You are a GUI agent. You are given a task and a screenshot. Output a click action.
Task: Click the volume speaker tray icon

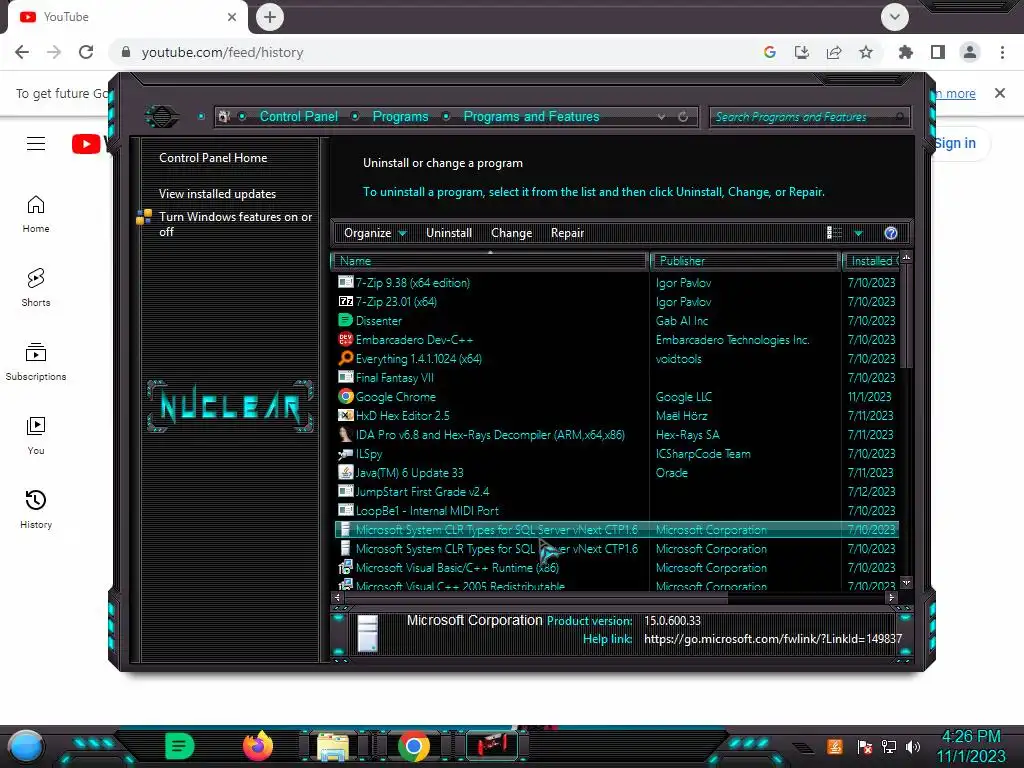(x=913, y=747)
